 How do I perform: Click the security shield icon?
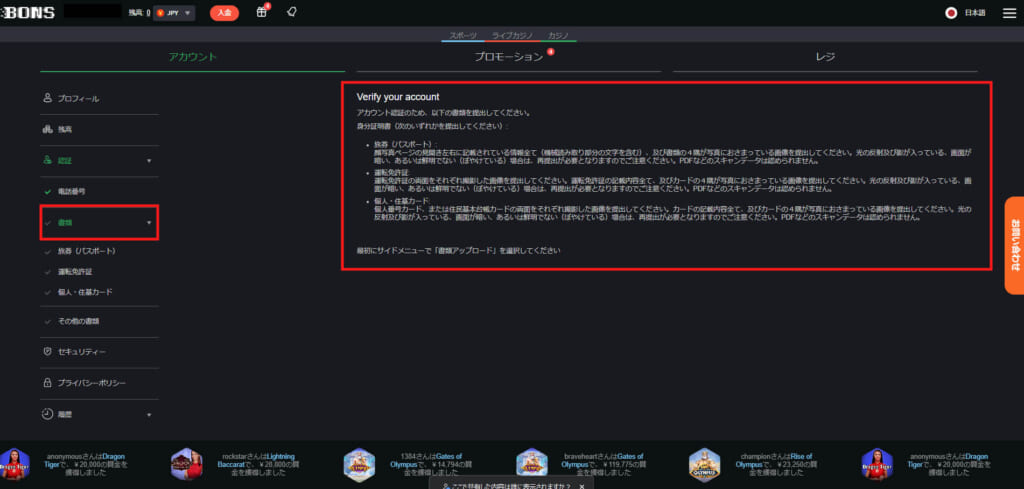(47, 352)
